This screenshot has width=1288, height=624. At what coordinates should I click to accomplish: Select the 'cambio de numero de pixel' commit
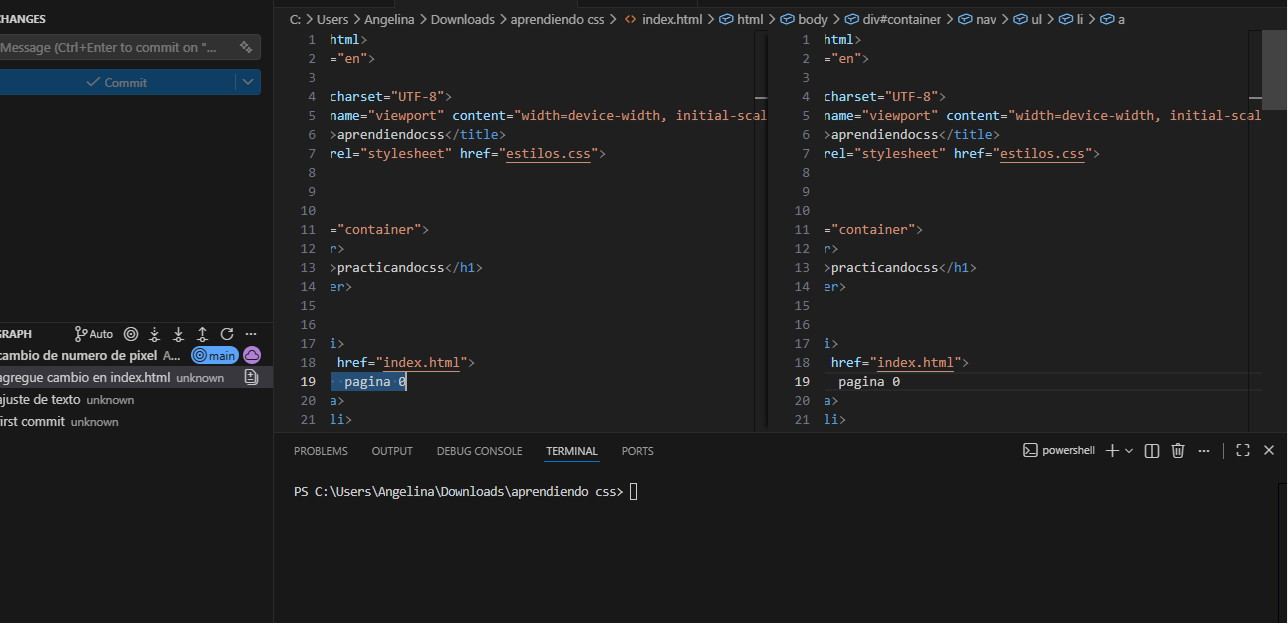[79, 355]
